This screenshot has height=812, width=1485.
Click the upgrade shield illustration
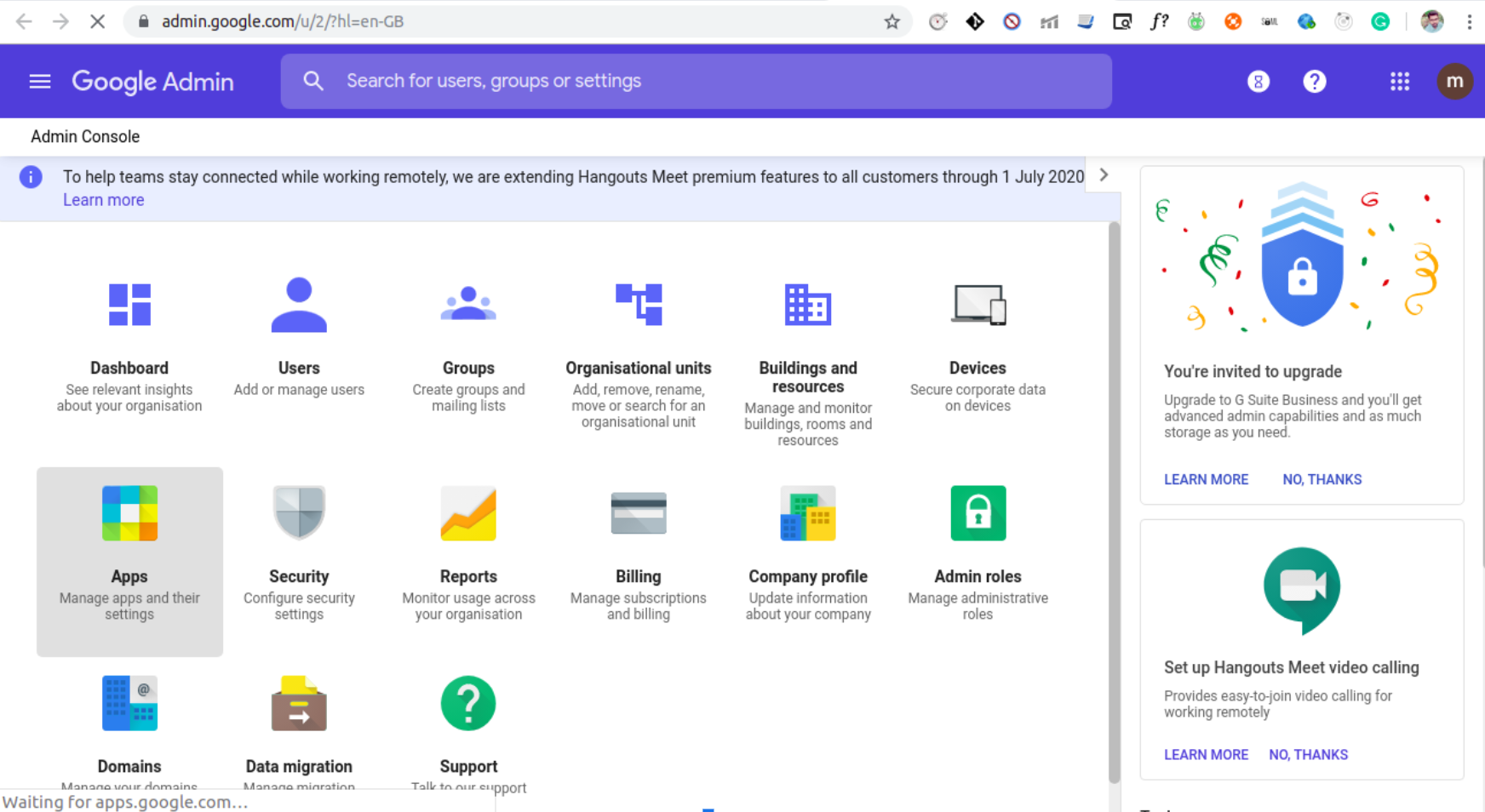pos(1302,254)
